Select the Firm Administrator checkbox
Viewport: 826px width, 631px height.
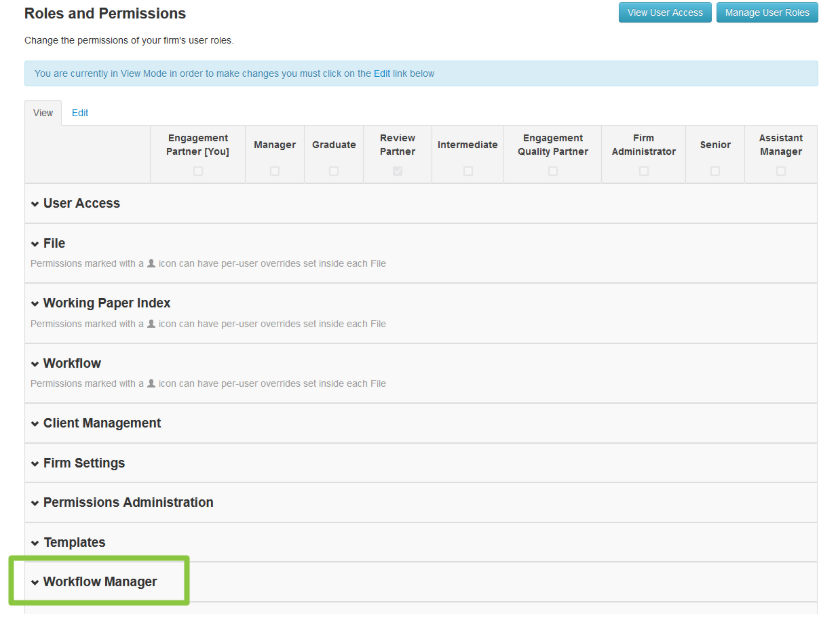[x=643, y=171]
